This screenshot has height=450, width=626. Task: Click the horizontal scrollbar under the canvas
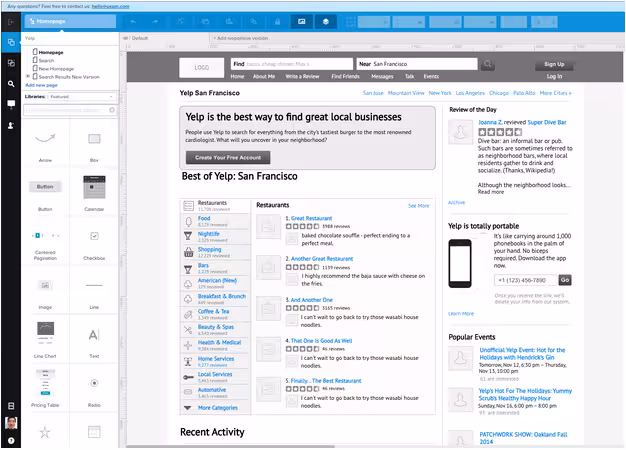[x=231, y=446]
